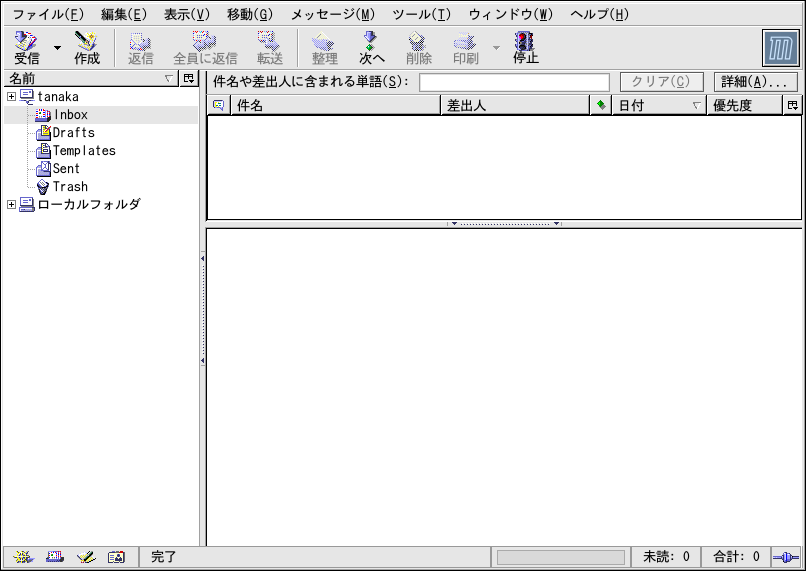
Task: Open the ファイル(F) menu
Action: tap(48, 14)
